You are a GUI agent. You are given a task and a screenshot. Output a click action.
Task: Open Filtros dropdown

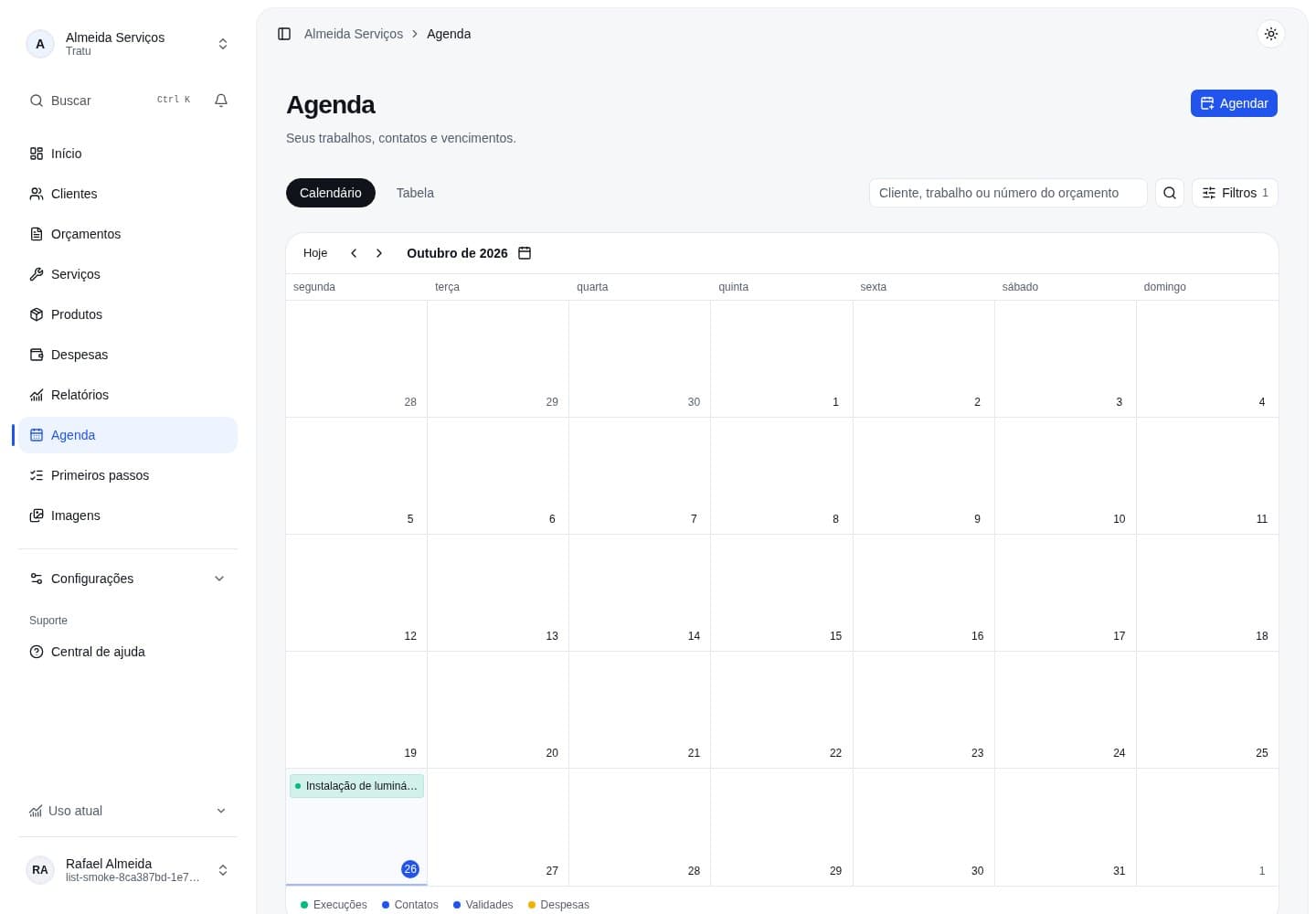1235,193
